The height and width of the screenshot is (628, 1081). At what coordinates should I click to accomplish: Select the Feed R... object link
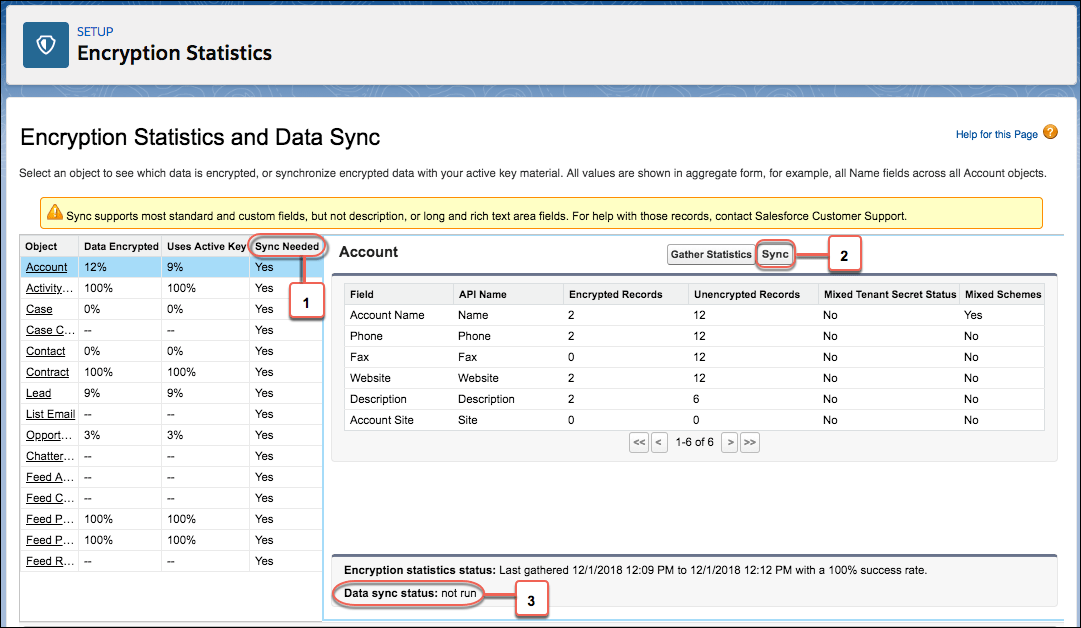50,561
